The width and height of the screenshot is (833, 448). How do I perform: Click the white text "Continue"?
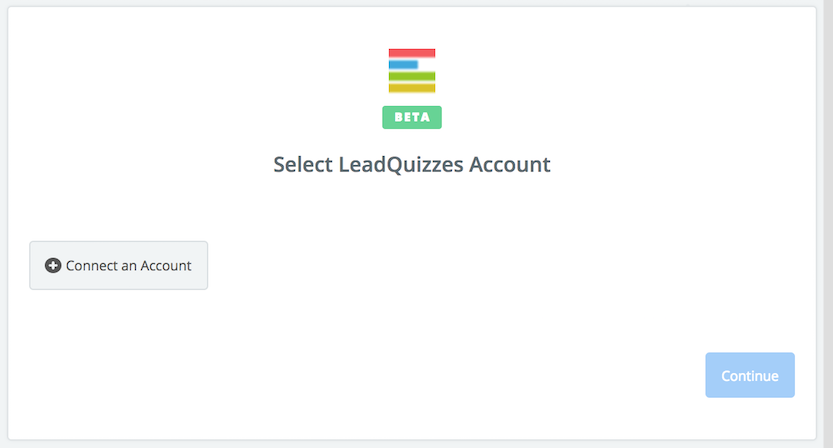750,376
